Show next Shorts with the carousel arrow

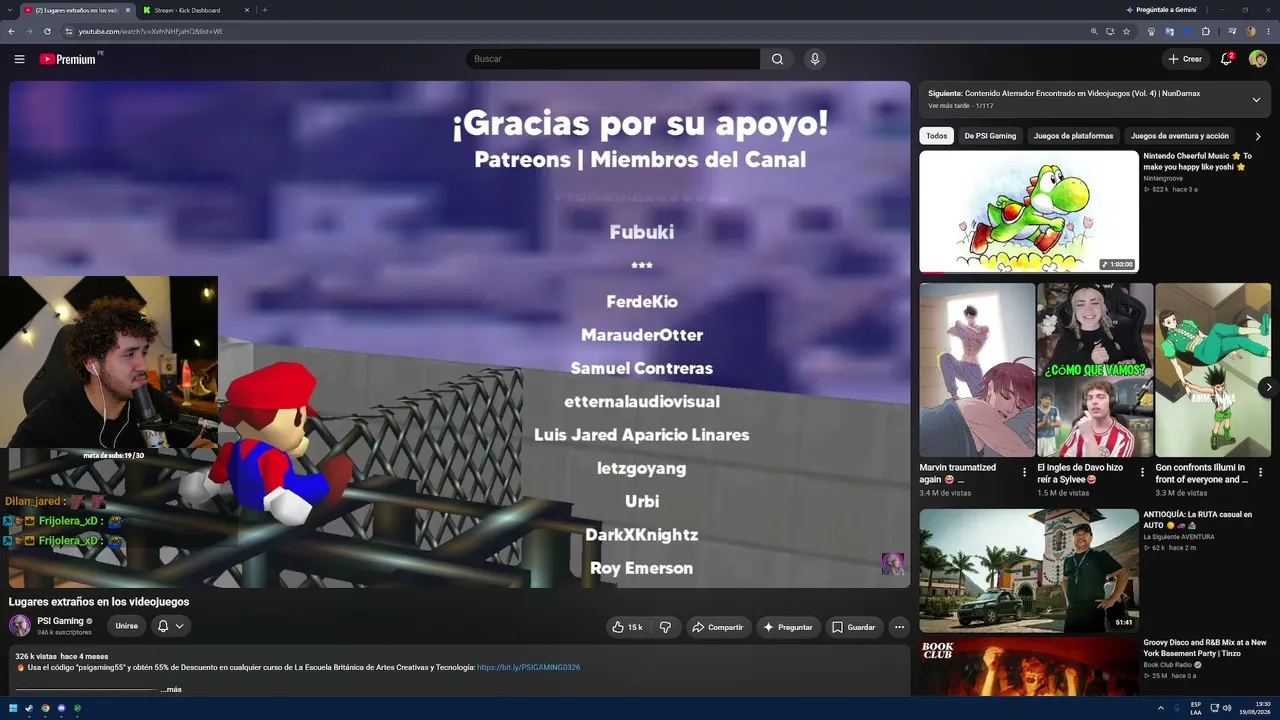click(1268, 387)
